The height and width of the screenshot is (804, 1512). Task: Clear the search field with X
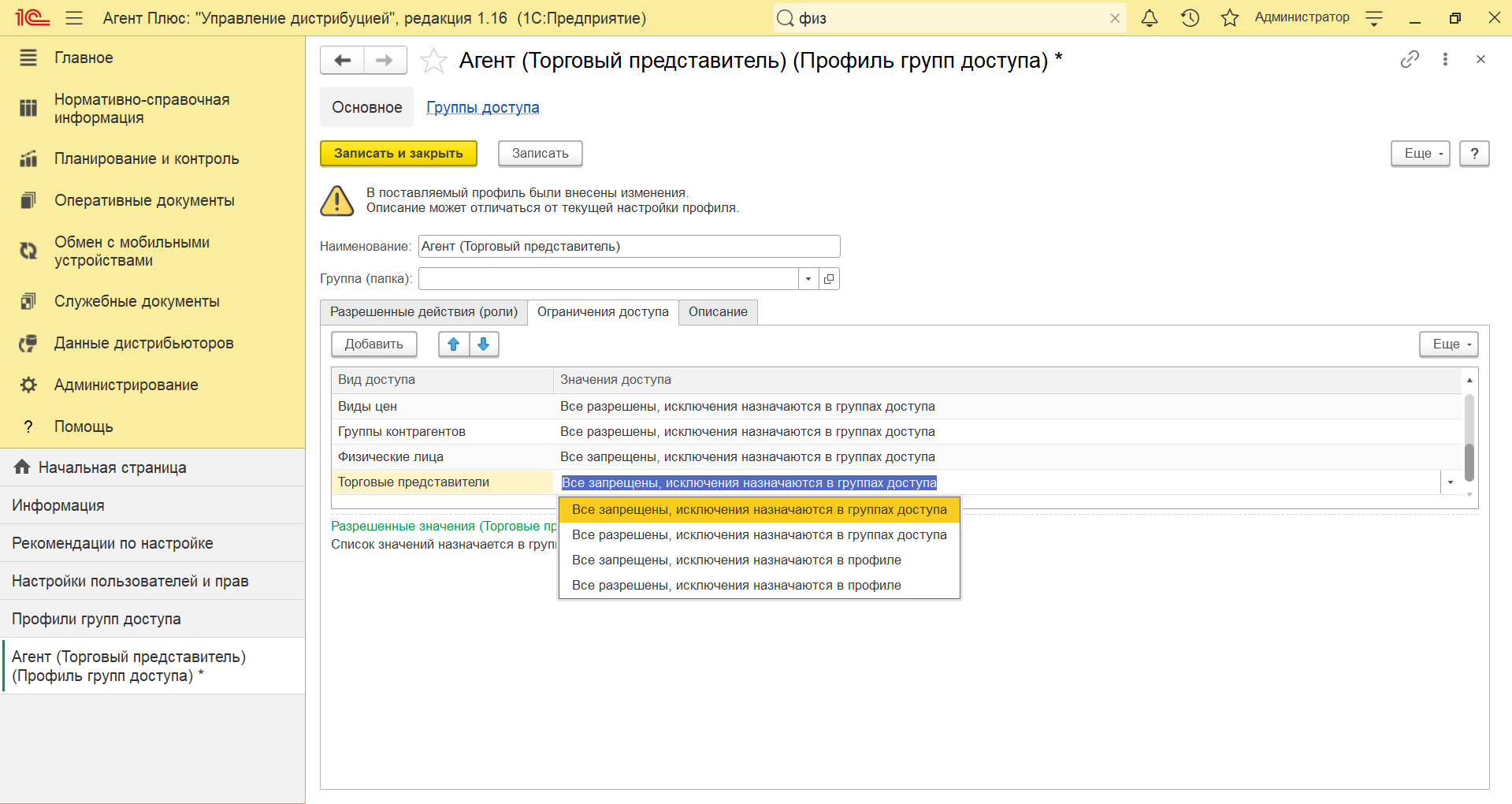point(1115,18)
